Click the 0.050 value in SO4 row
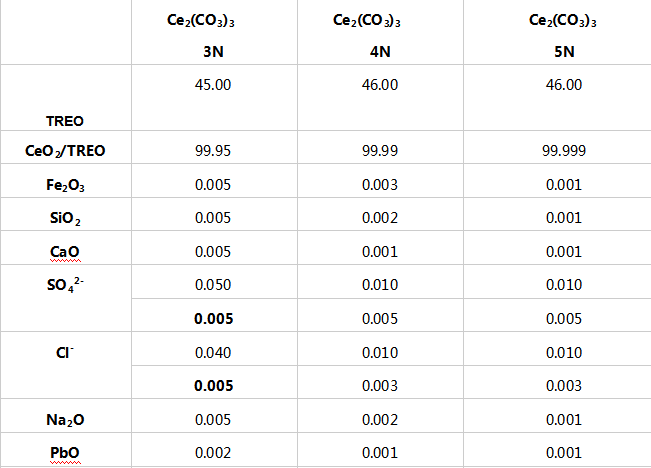Image resolution: width=651 pixels, height=468 pixels. [x=213, y=287]
